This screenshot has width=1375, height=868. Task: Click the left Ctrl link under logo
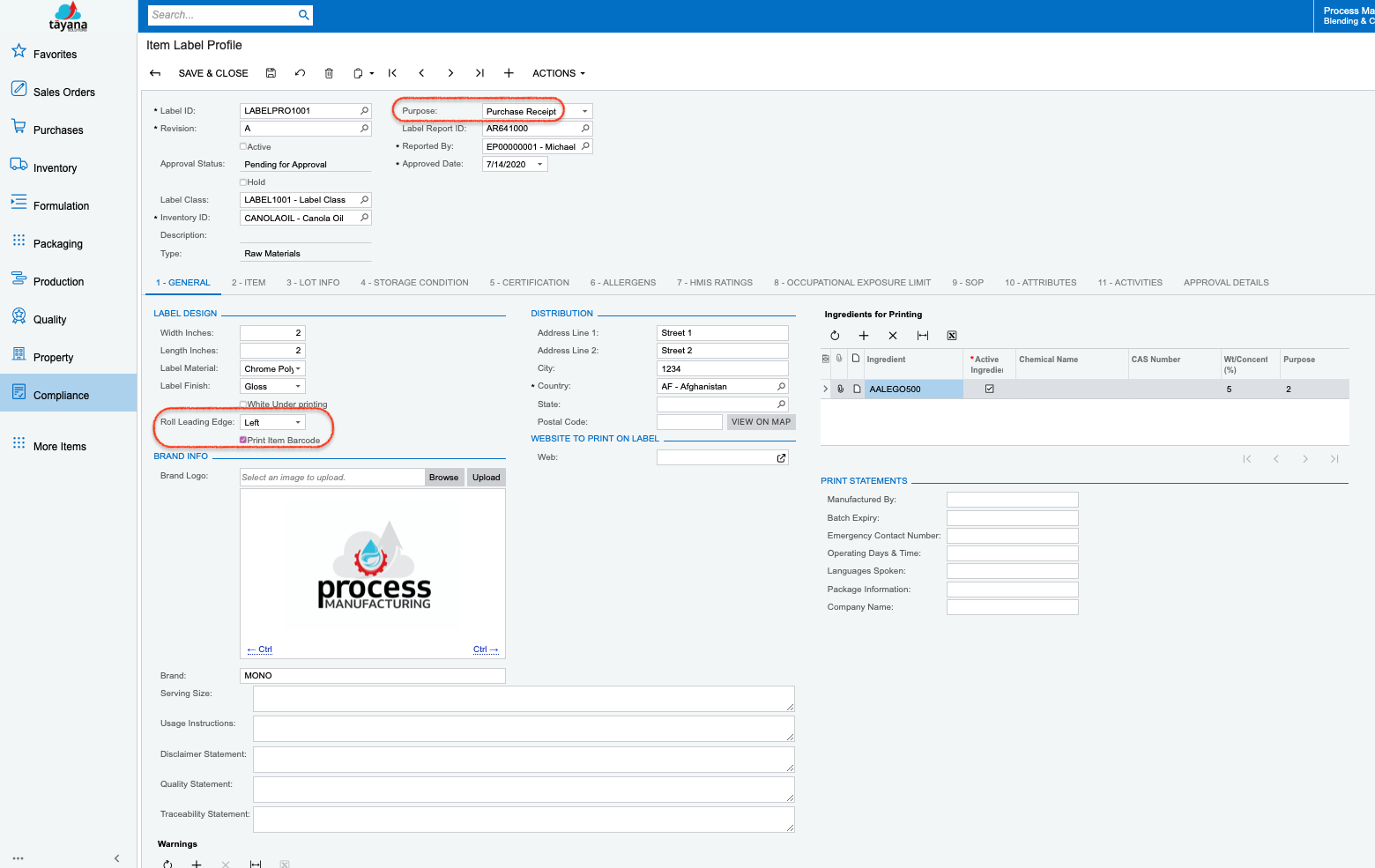[260, 649]
